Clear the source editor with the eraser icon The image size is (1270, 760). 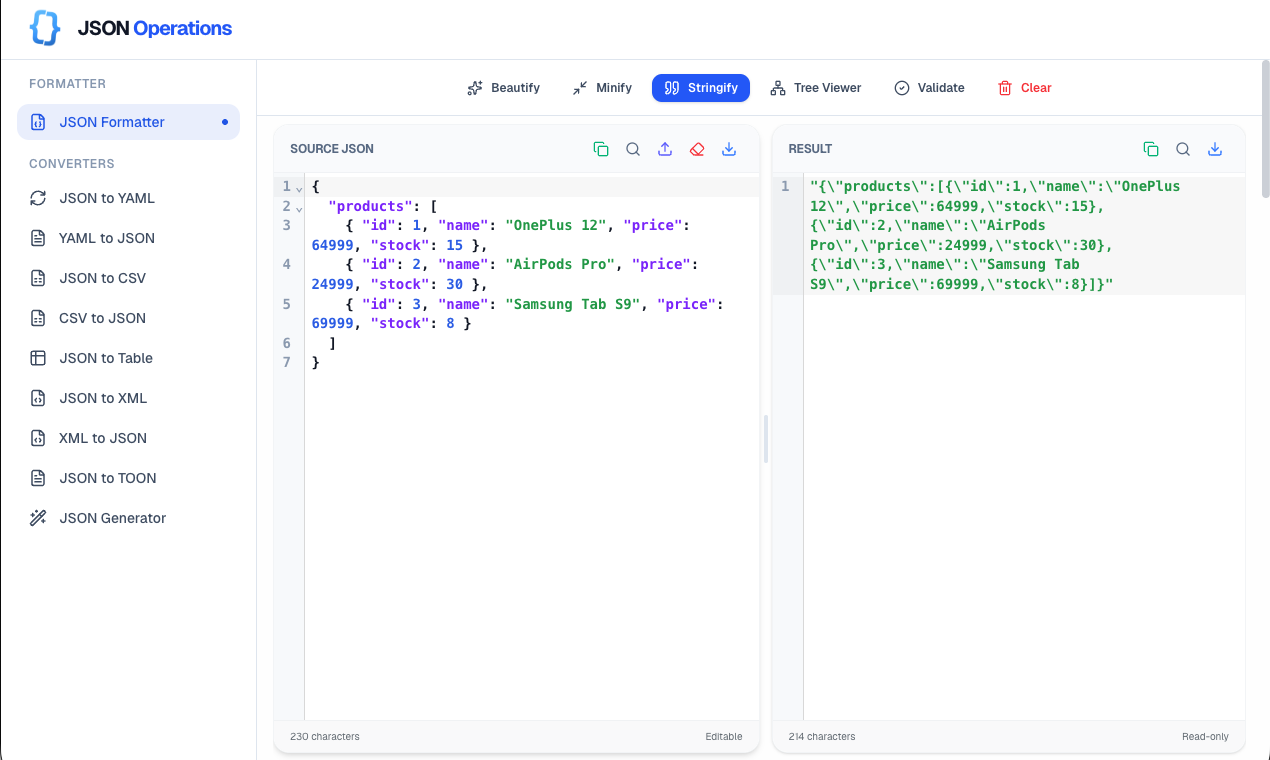coord(697,148)
